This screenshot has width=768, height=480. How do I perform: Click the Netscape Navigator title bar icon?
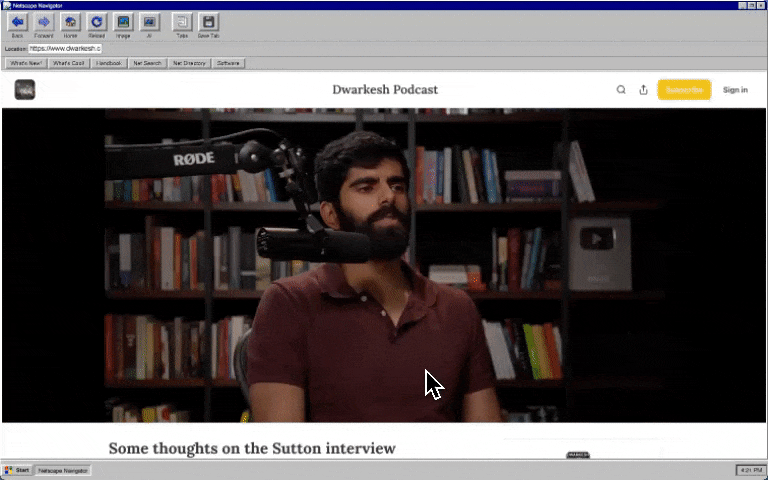pos(6,5)
